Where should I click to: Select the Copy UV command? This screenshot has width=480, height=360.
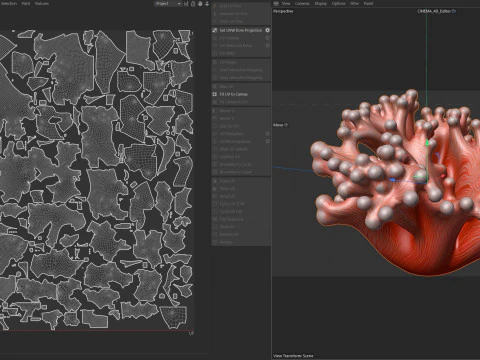click(227, 181)
